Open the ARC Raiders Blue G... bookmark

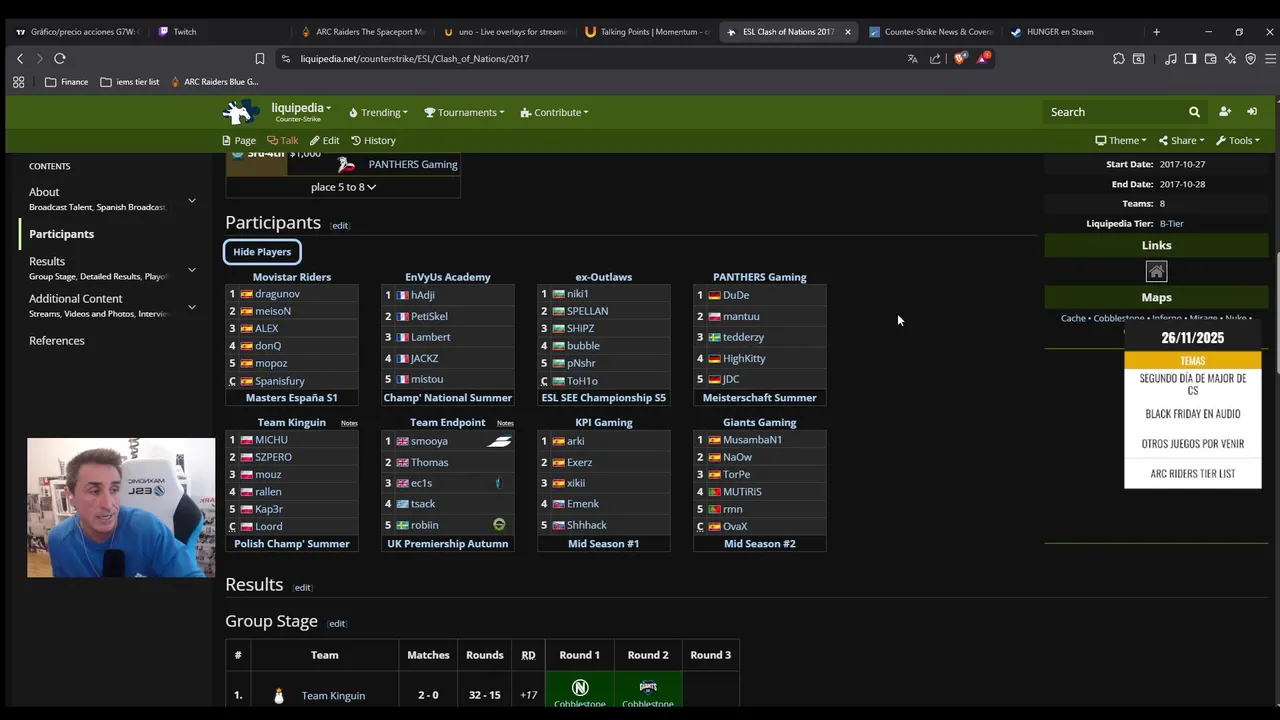tap(215, 82)
